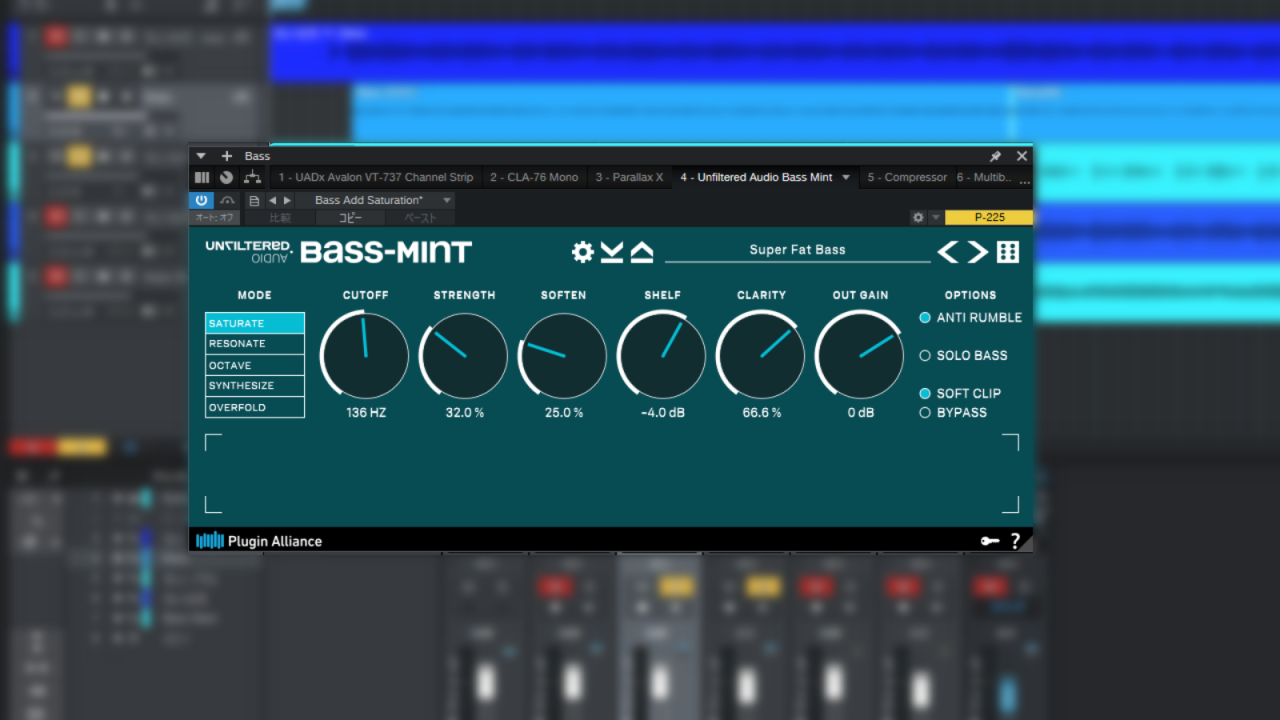The image size is (1280, 720).
Task: Step to previous host preset arrow
Action: click(x=273, y=200)
